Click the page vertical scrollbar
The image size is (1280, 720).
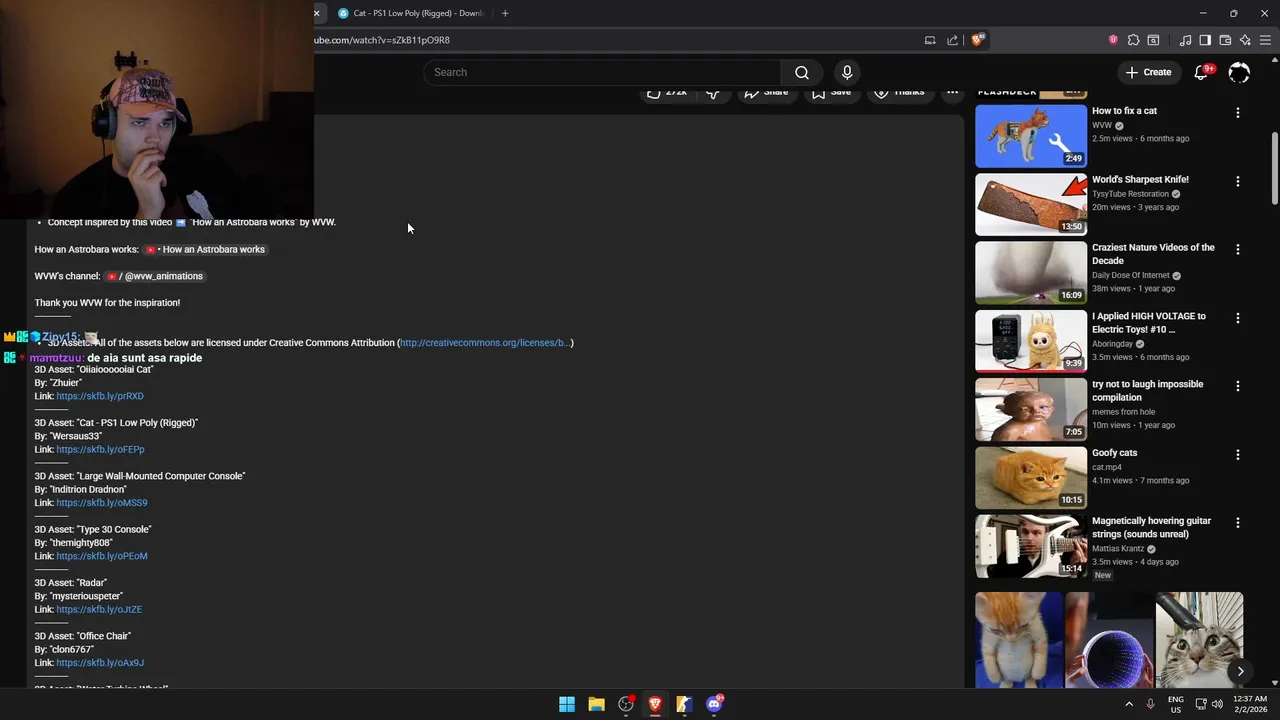1274,170
